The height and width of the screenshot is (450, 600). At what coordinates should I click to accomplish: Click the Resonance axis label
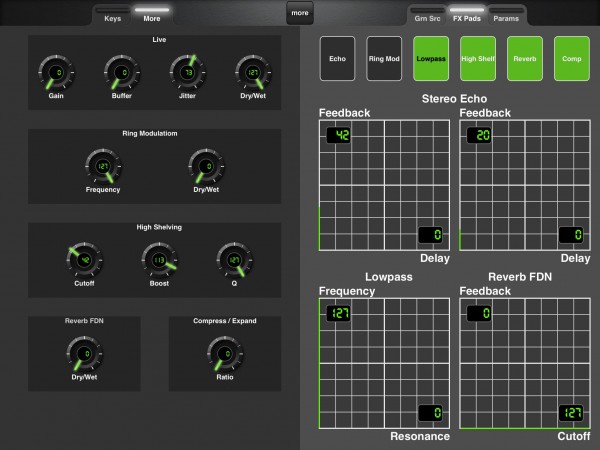click(x=420, y=436)
